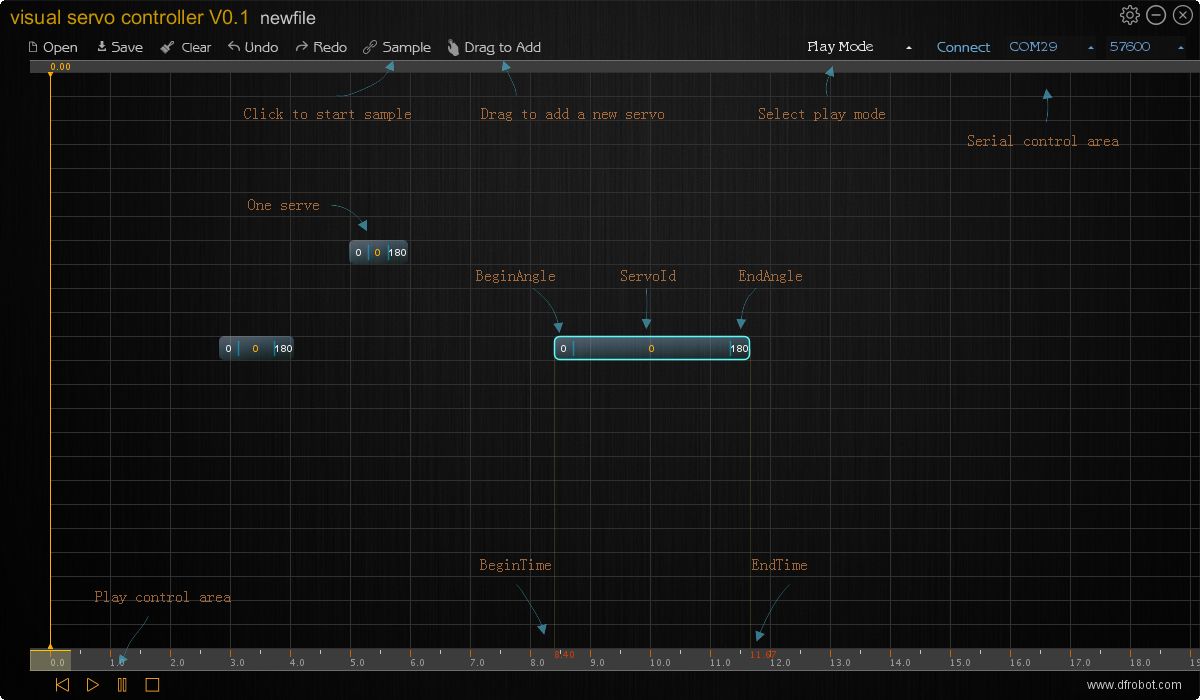Open the 57600 baud rate dropdown
Screen dimensions: 1200x700
pyautogui.click(x=1146, y=47)
